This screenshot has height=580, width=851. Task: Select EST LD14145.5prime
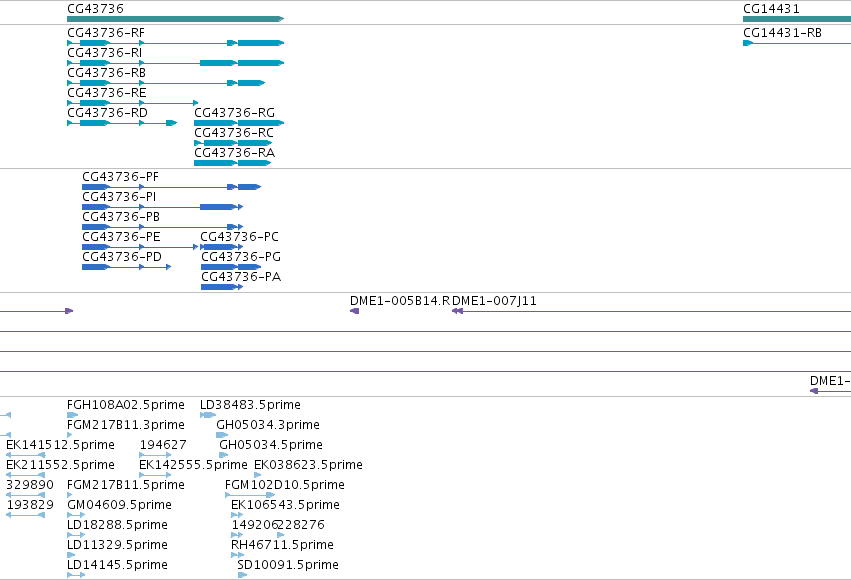76,576
